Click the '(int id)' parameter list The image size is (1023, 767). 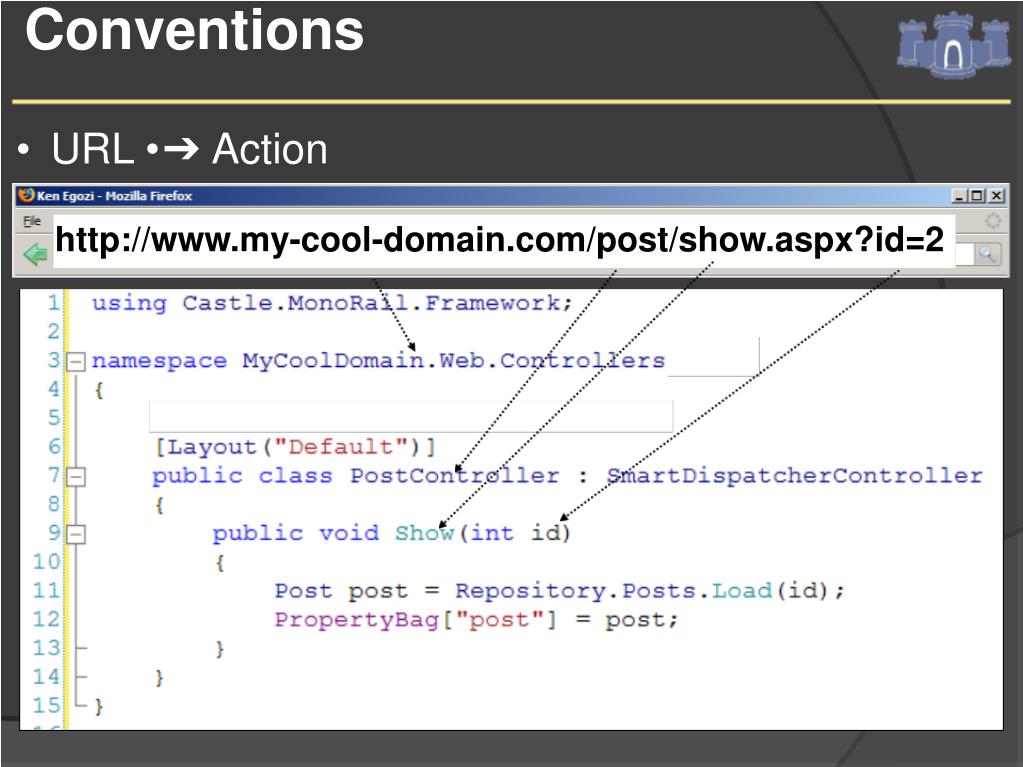tap(515, 534)
